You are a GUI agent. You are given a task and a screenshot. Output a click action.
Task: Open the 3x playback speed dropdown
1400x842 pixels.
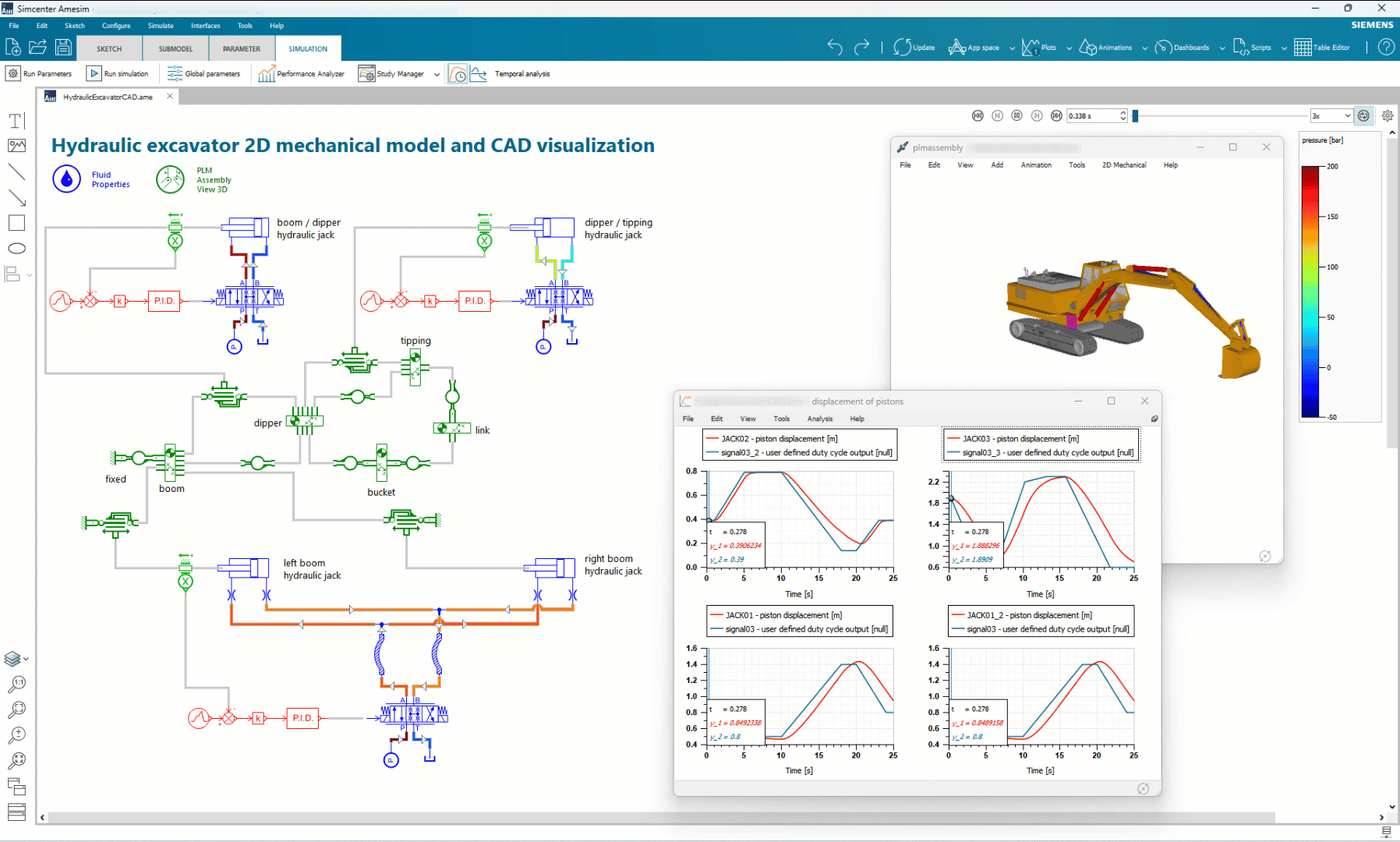pyautogui.click(x=1331, y=115)
